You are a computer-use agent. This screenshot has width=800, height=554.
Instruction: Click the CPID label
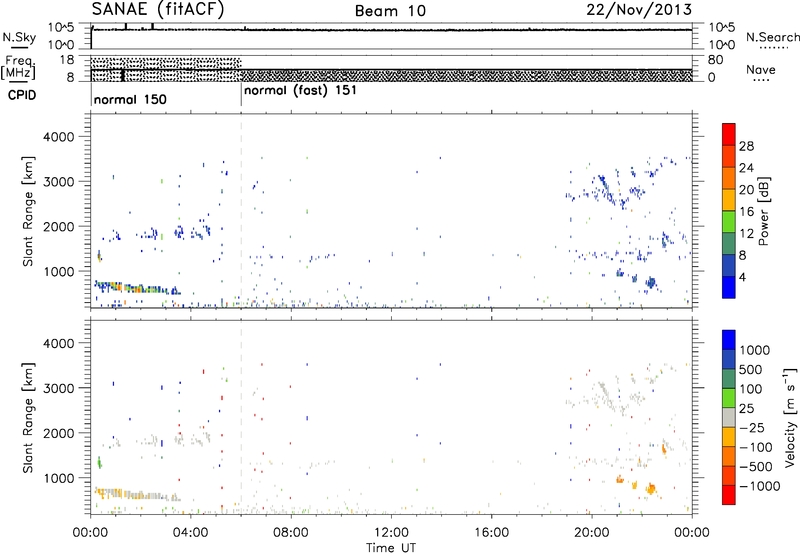(x=22, y=95)
